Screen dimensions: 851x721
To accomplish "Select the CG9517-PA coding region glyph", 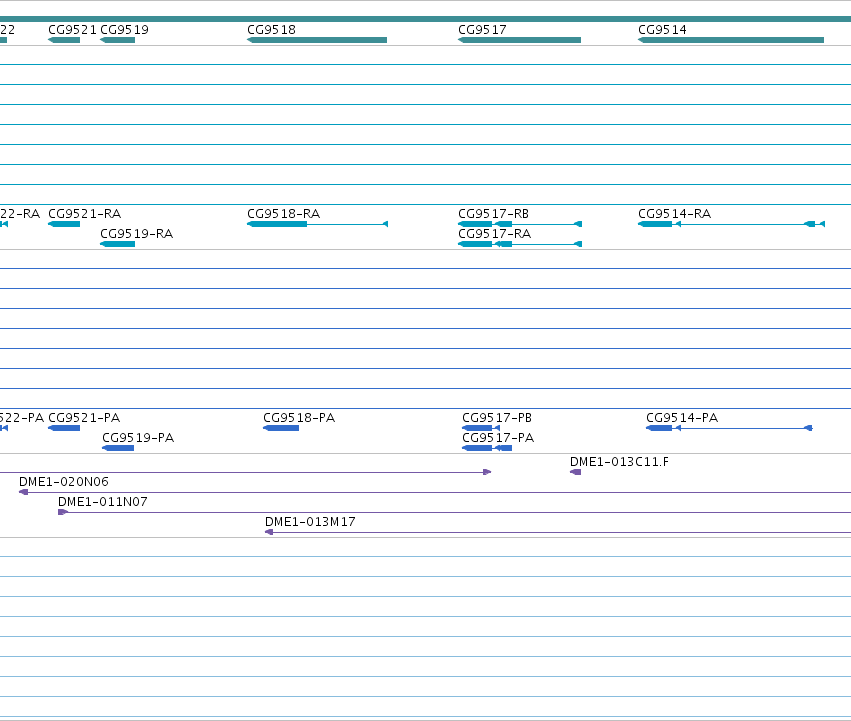I will click(487, 448).
